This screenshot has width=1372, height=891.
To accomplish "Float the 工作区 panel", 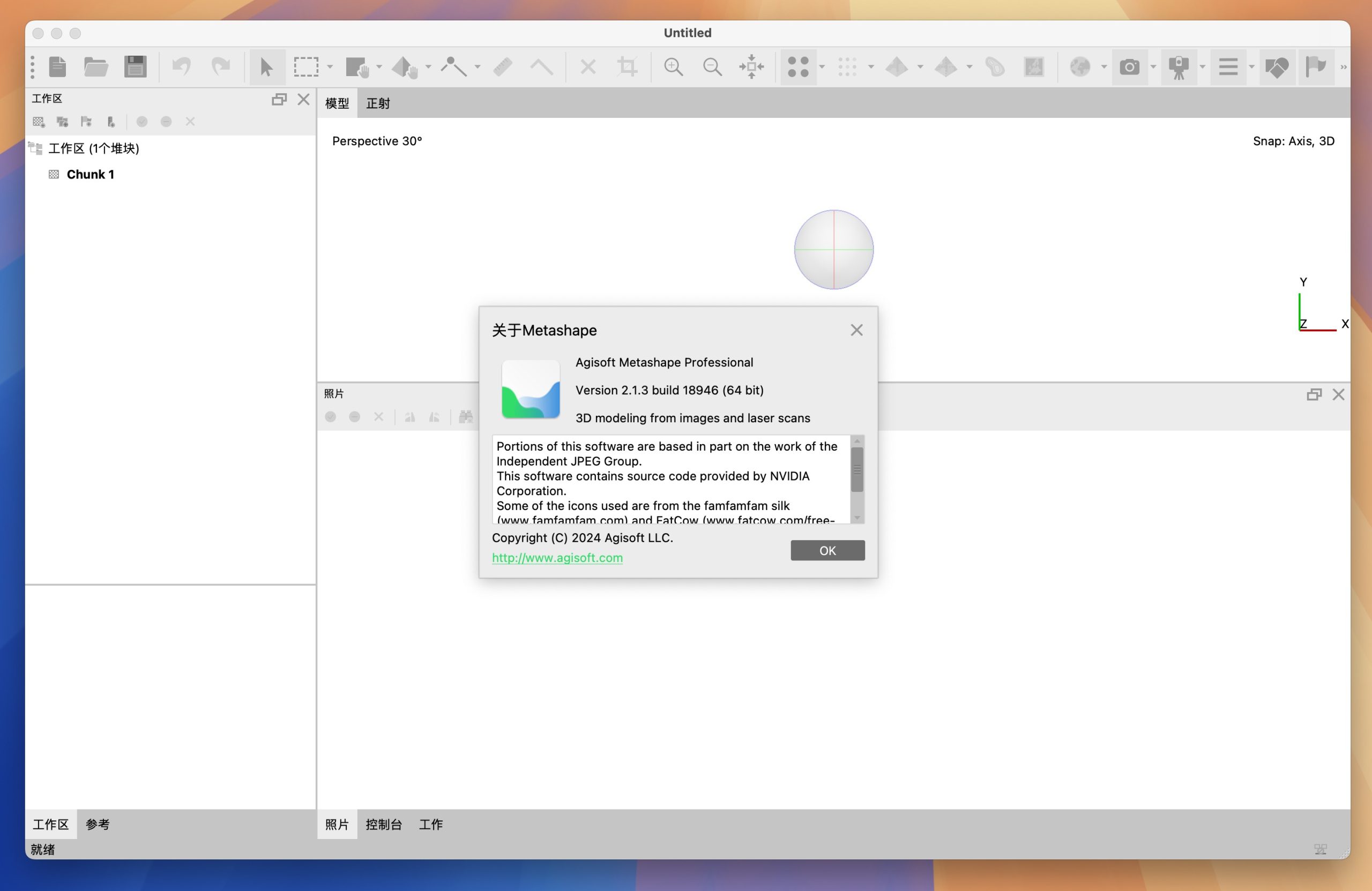I will [279, 99].
